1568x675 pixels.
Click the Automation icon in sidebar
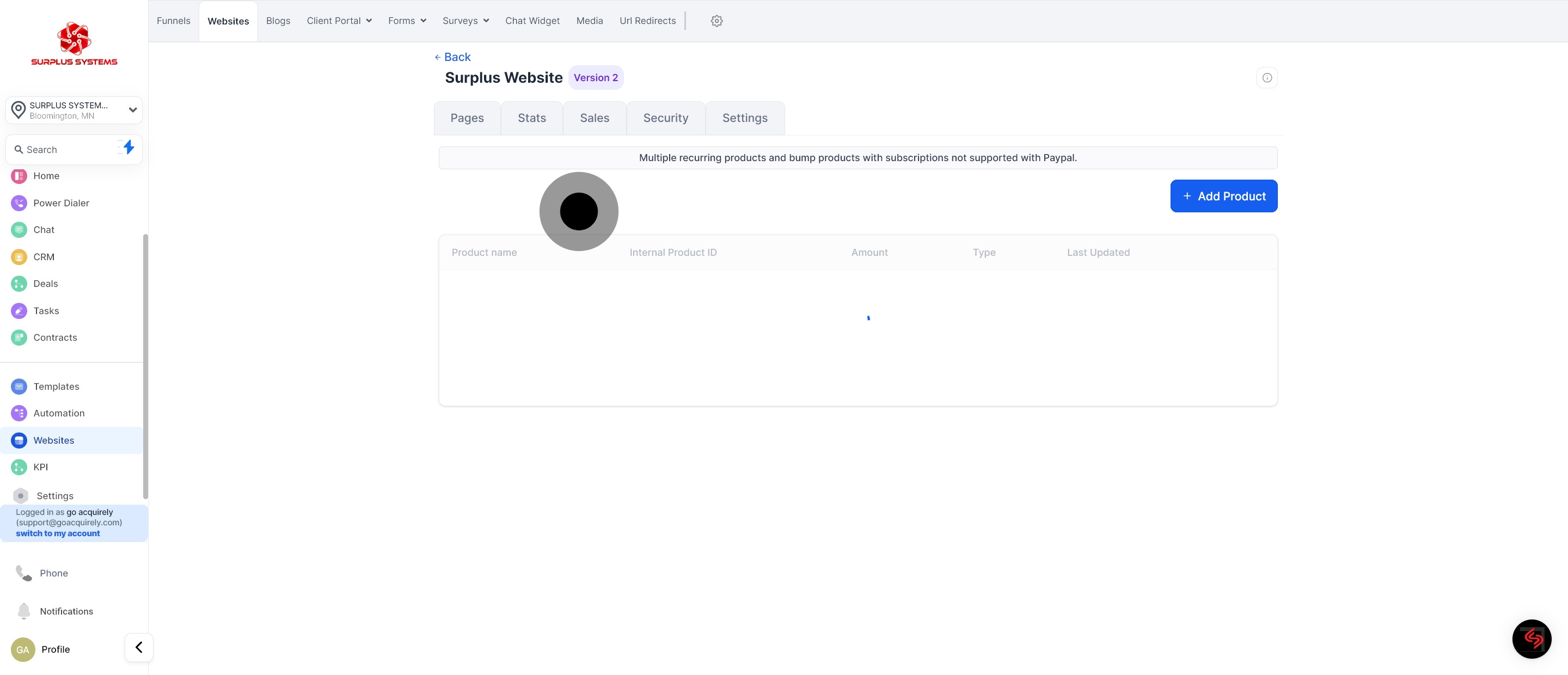pos(19,413)
